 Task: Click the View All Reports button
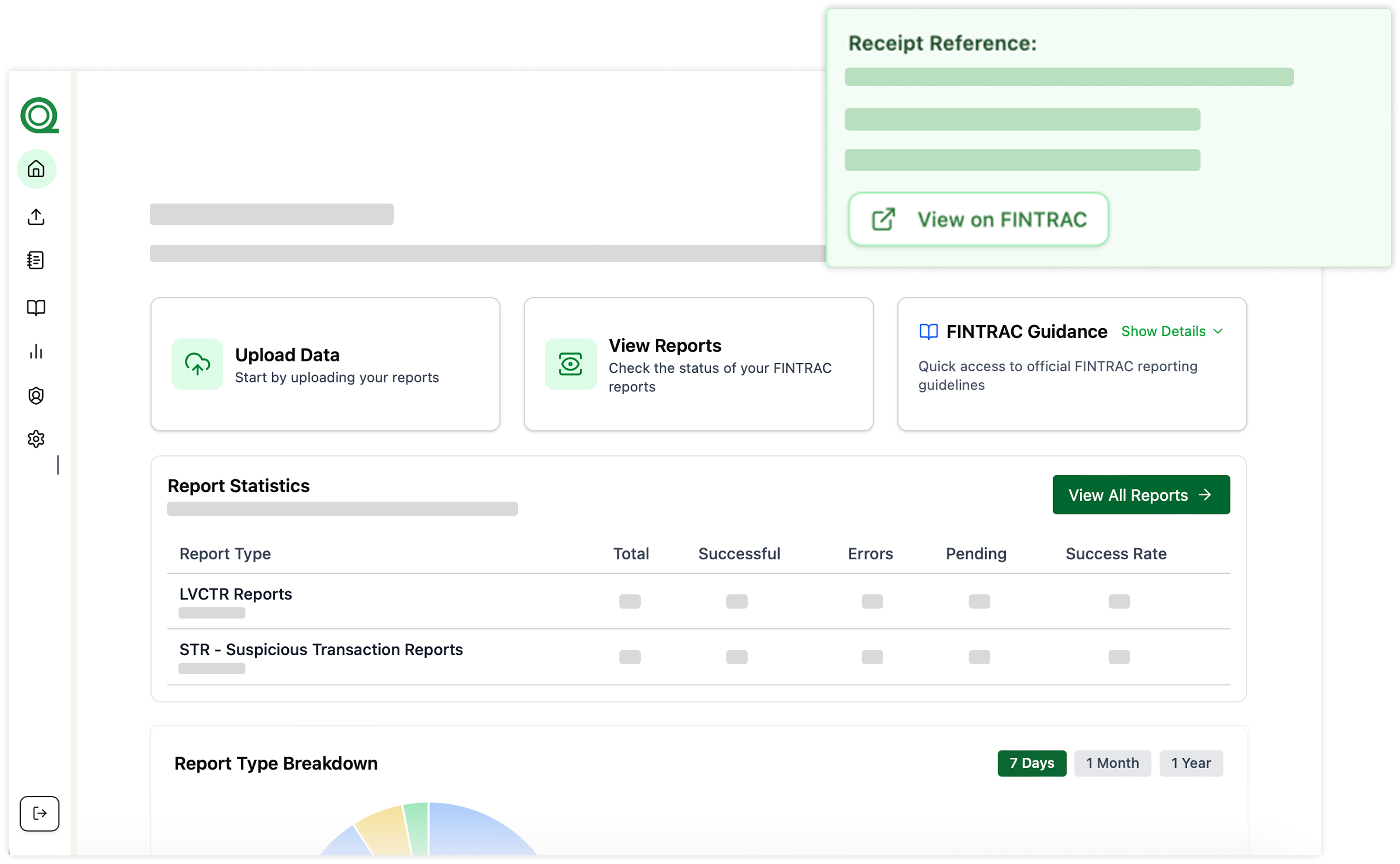1141,495
